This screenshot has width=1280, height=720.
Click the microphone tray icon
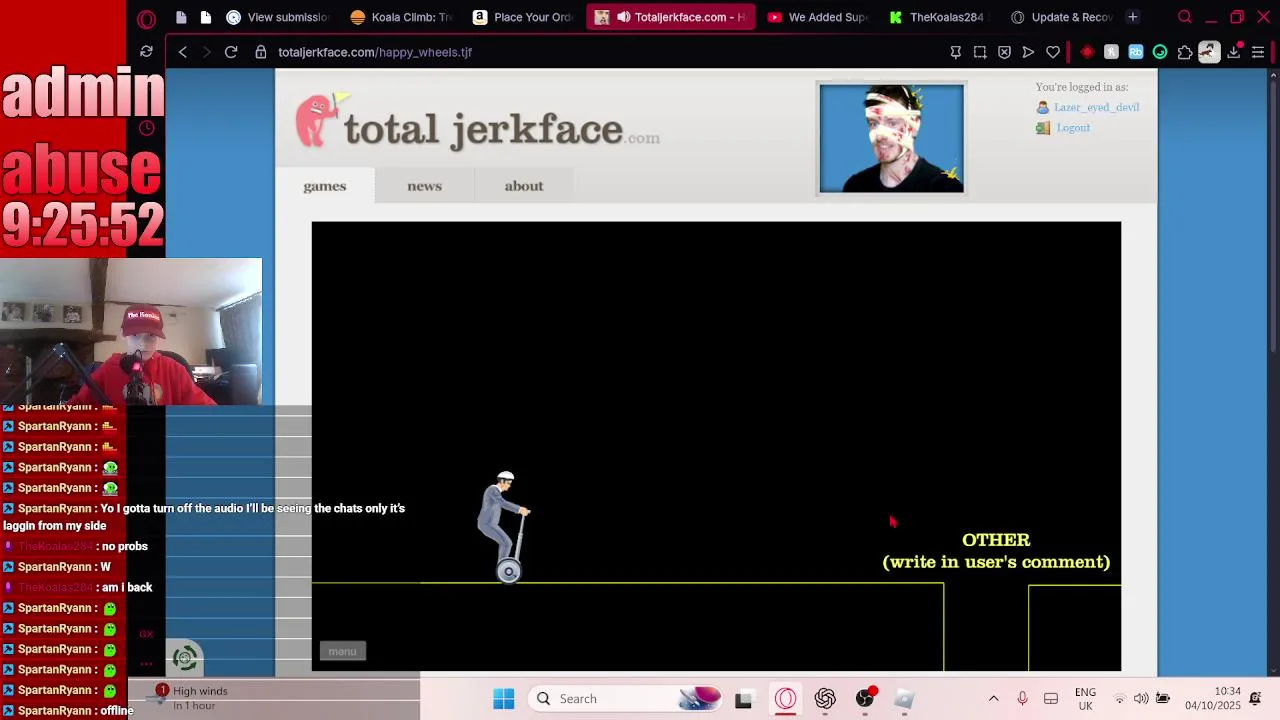click(x=1022, y=698)
